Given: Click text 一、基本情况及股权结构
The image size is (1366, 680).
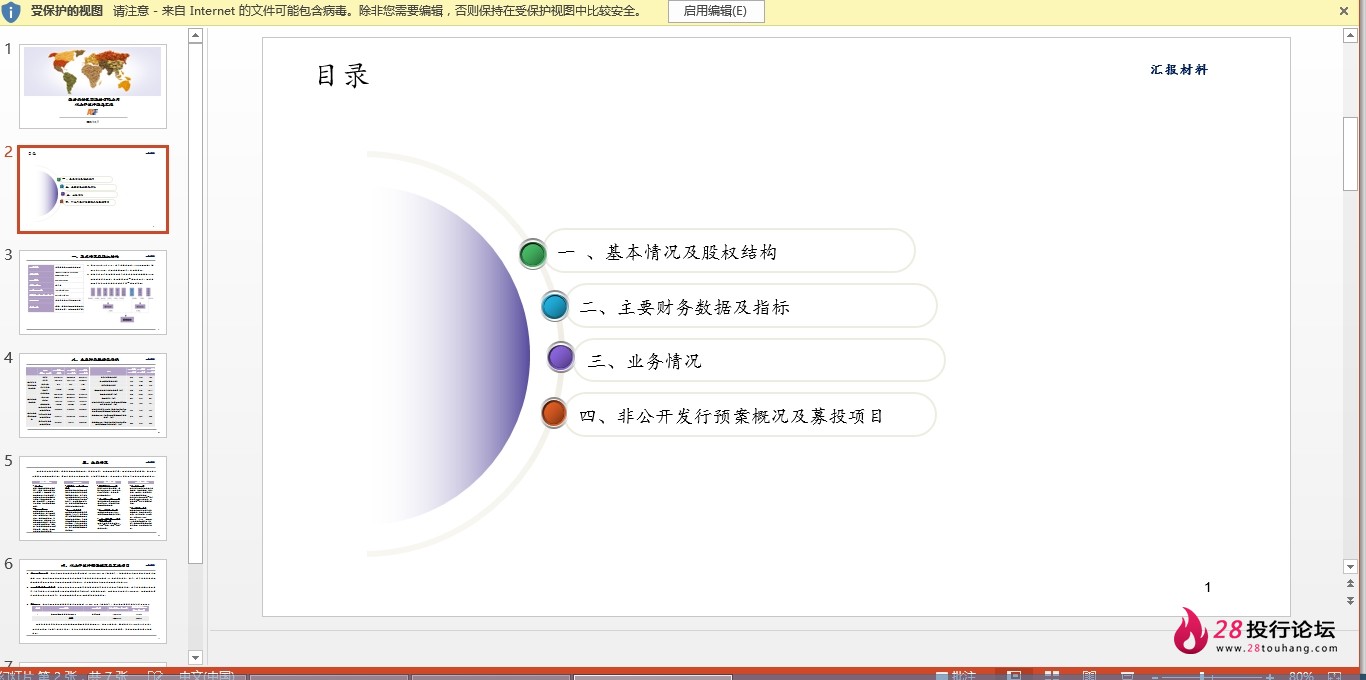Looking at the screenshot, I should click(667, 252).
